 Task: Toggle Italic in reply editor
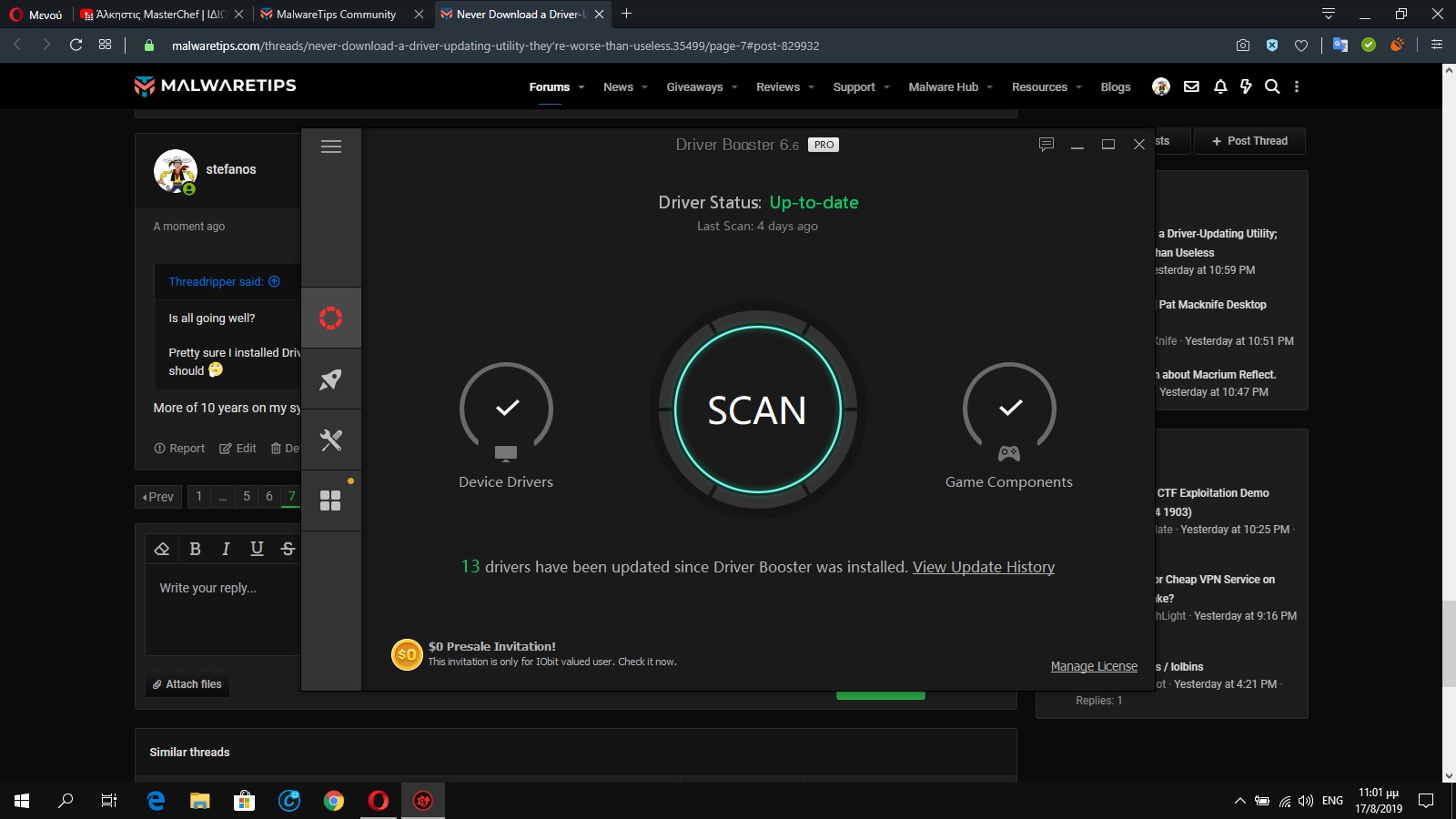point(226,549)
